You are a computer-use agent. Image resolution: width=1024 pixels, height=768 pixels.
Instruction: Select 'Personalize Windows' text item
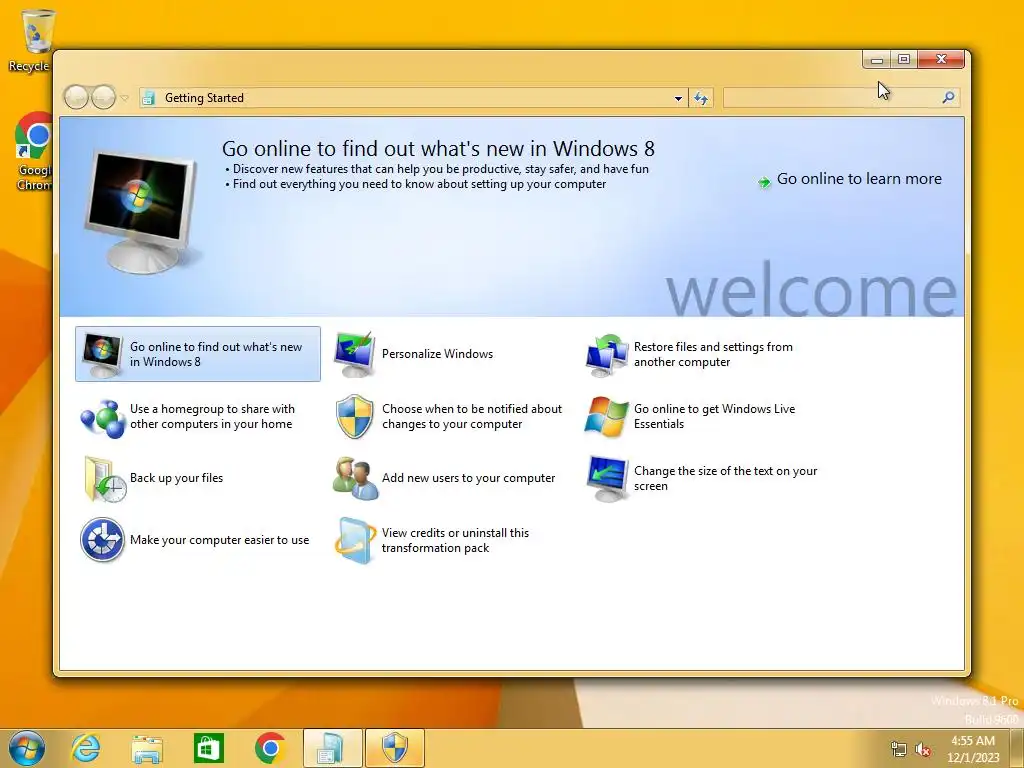(437, 354)
